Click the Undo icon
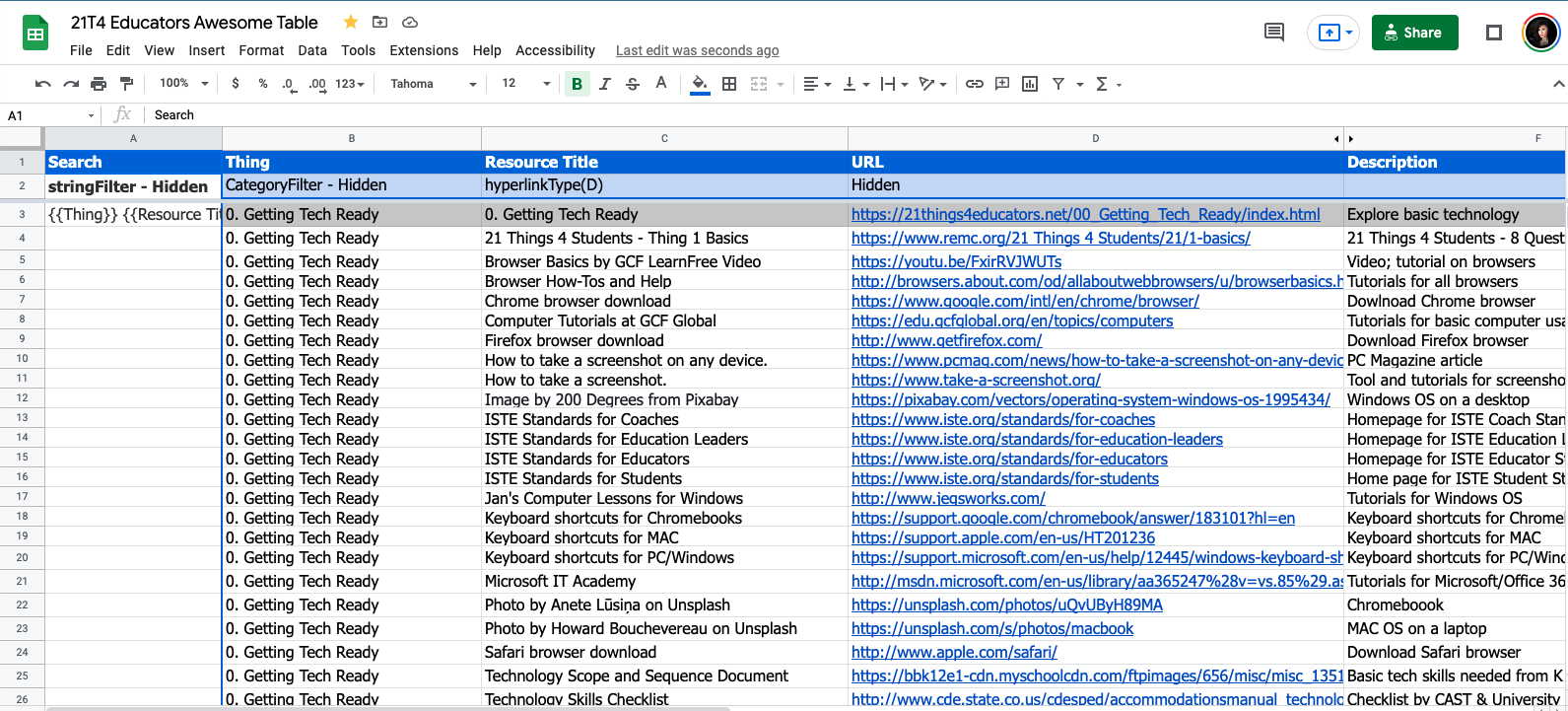The height and width of the screenshot is (711, 1568). pos(42,84)
